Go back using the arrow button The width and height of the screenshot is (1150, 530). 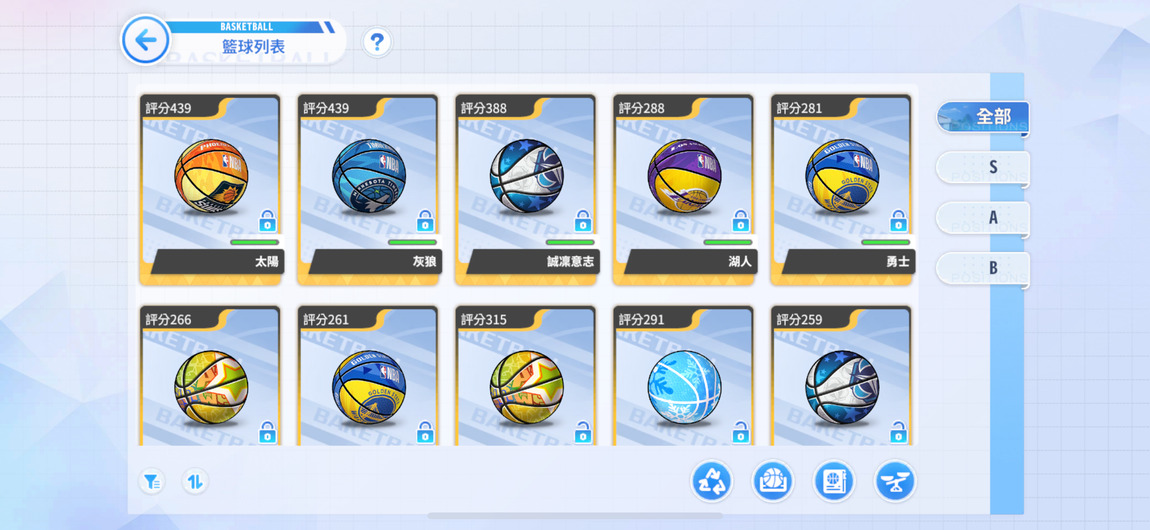(145, 40)
